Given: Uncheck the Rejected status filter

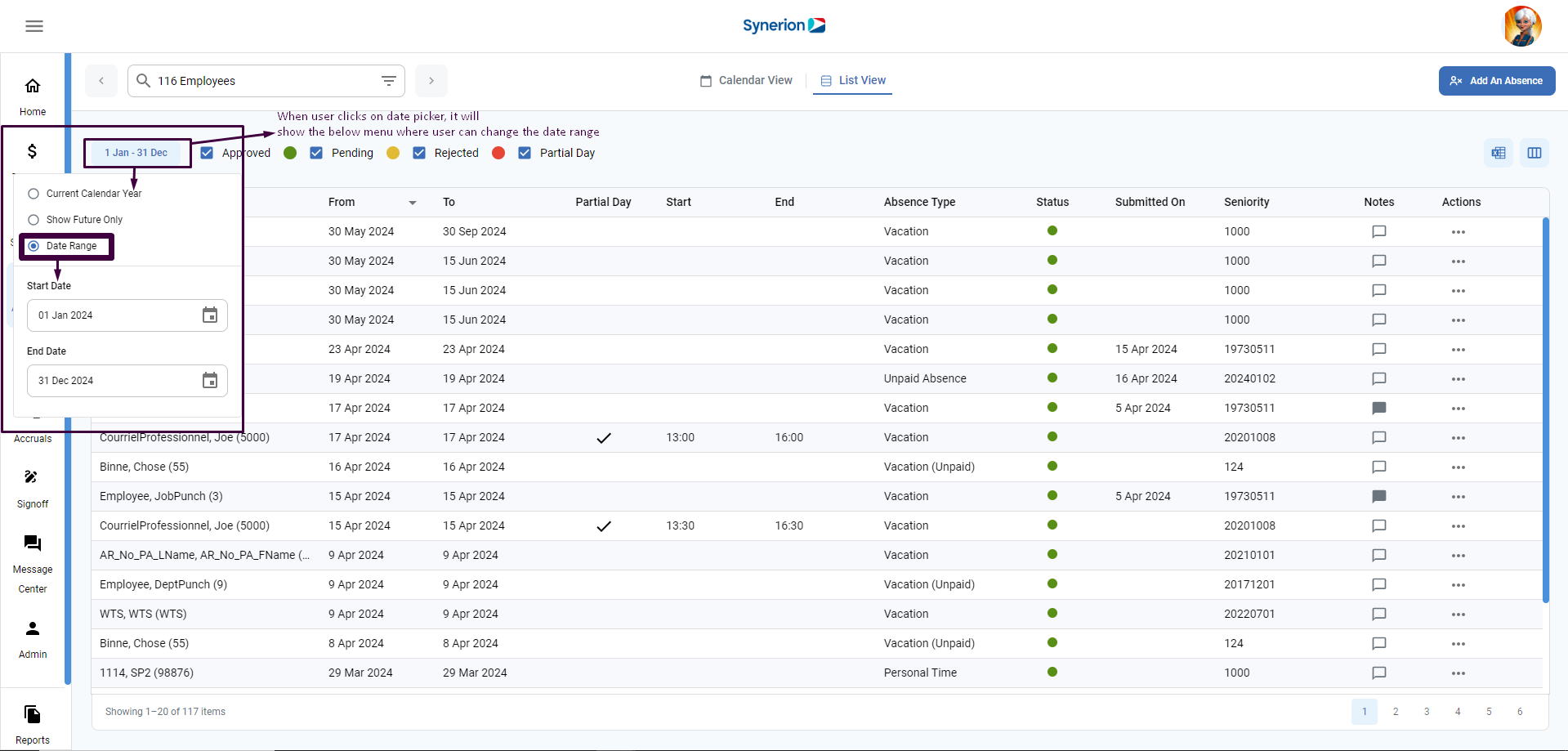Looking at the screenshot, I should tap(419, 153).
